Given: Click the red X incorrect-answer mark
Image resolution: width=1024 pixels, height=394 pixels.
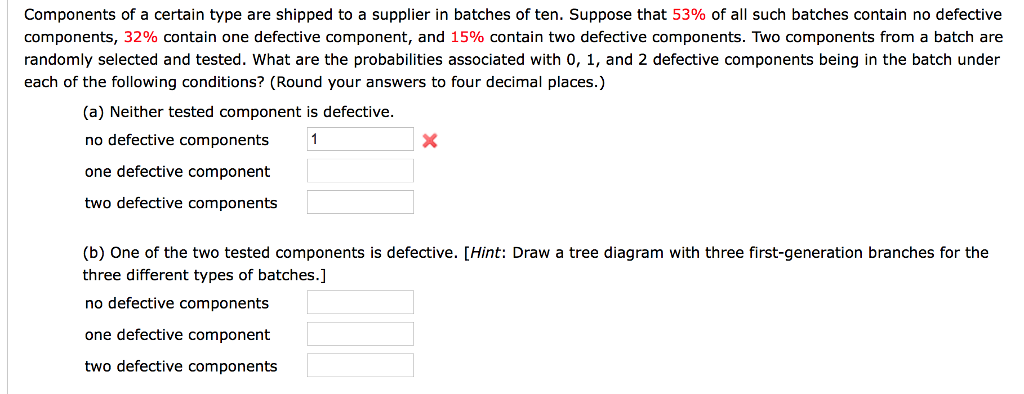Looking at the screenshot, I should click(x=428, y=140).
